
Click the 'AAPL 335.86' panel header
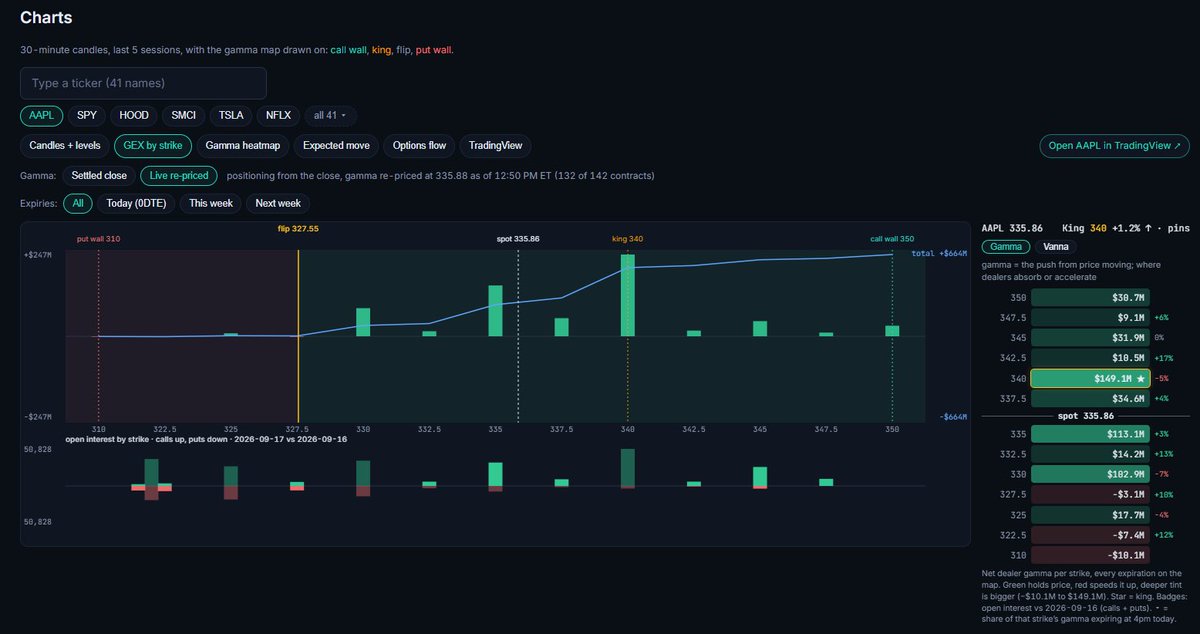coord(1012,228)
